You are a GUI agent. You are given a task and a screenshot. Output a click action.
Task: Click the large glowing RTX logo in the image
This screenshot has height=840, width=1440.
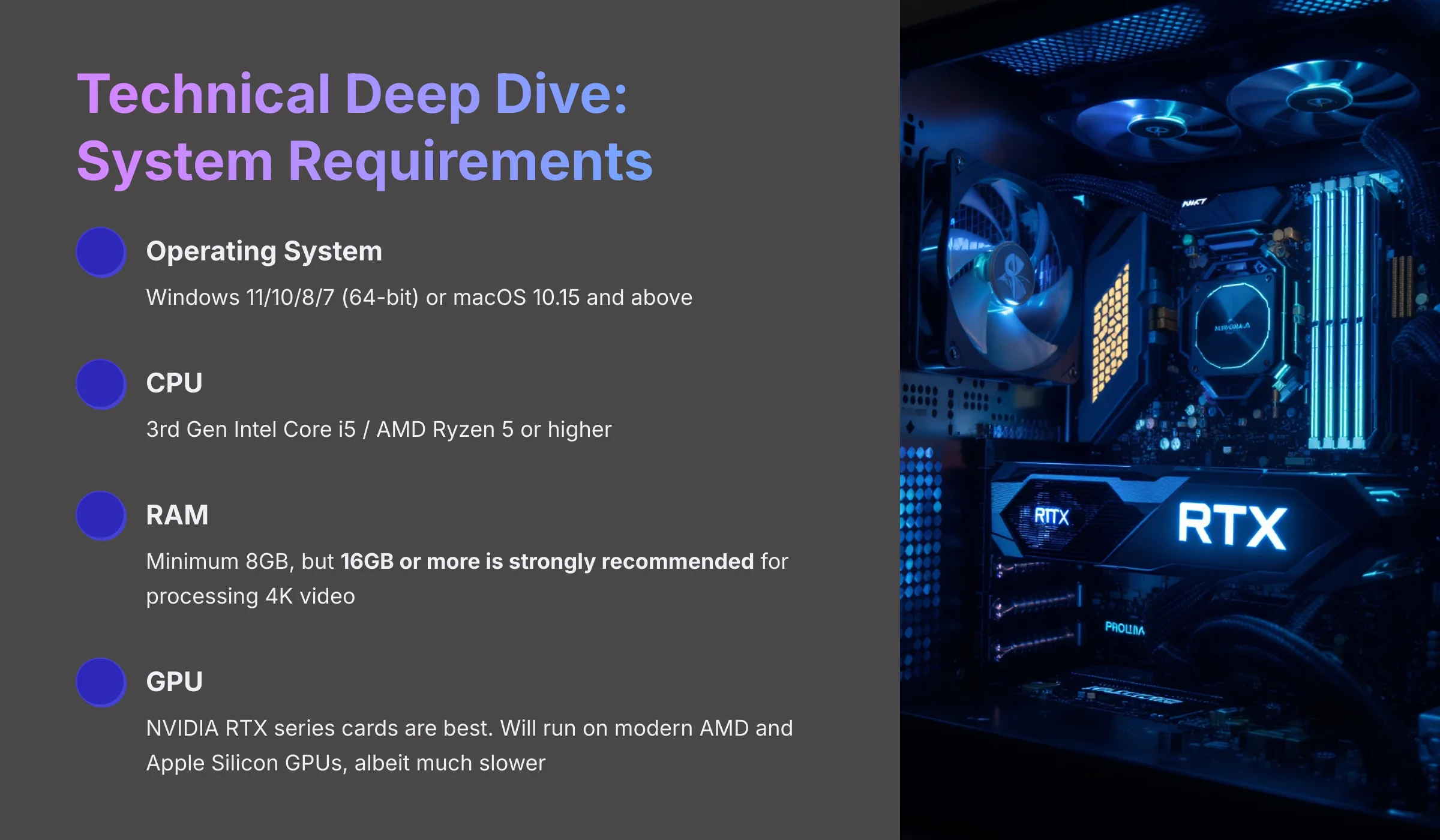click(1232, 526)
